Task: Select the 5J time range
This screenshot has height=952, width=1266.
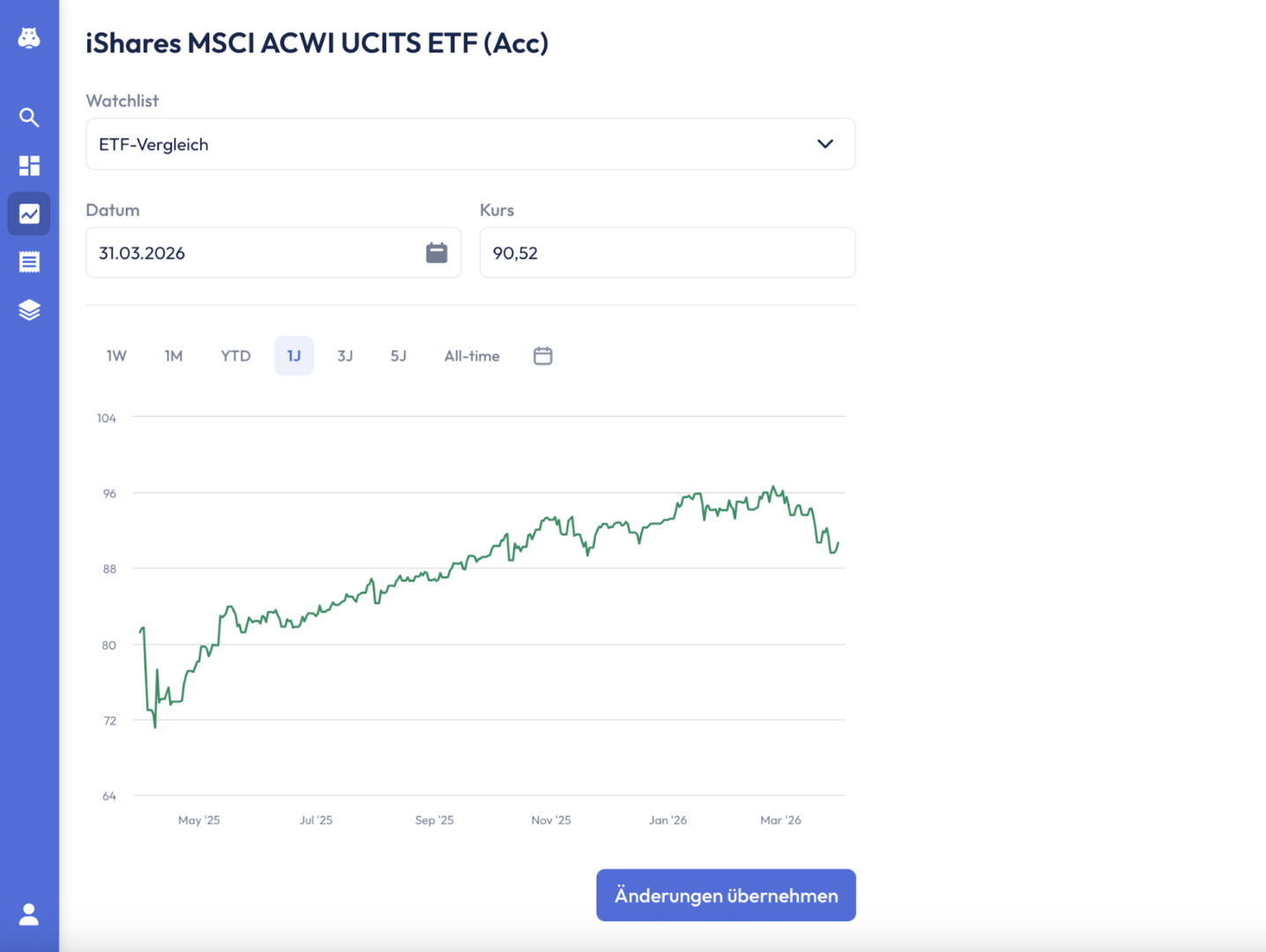Action: click(x=398, y=356)
